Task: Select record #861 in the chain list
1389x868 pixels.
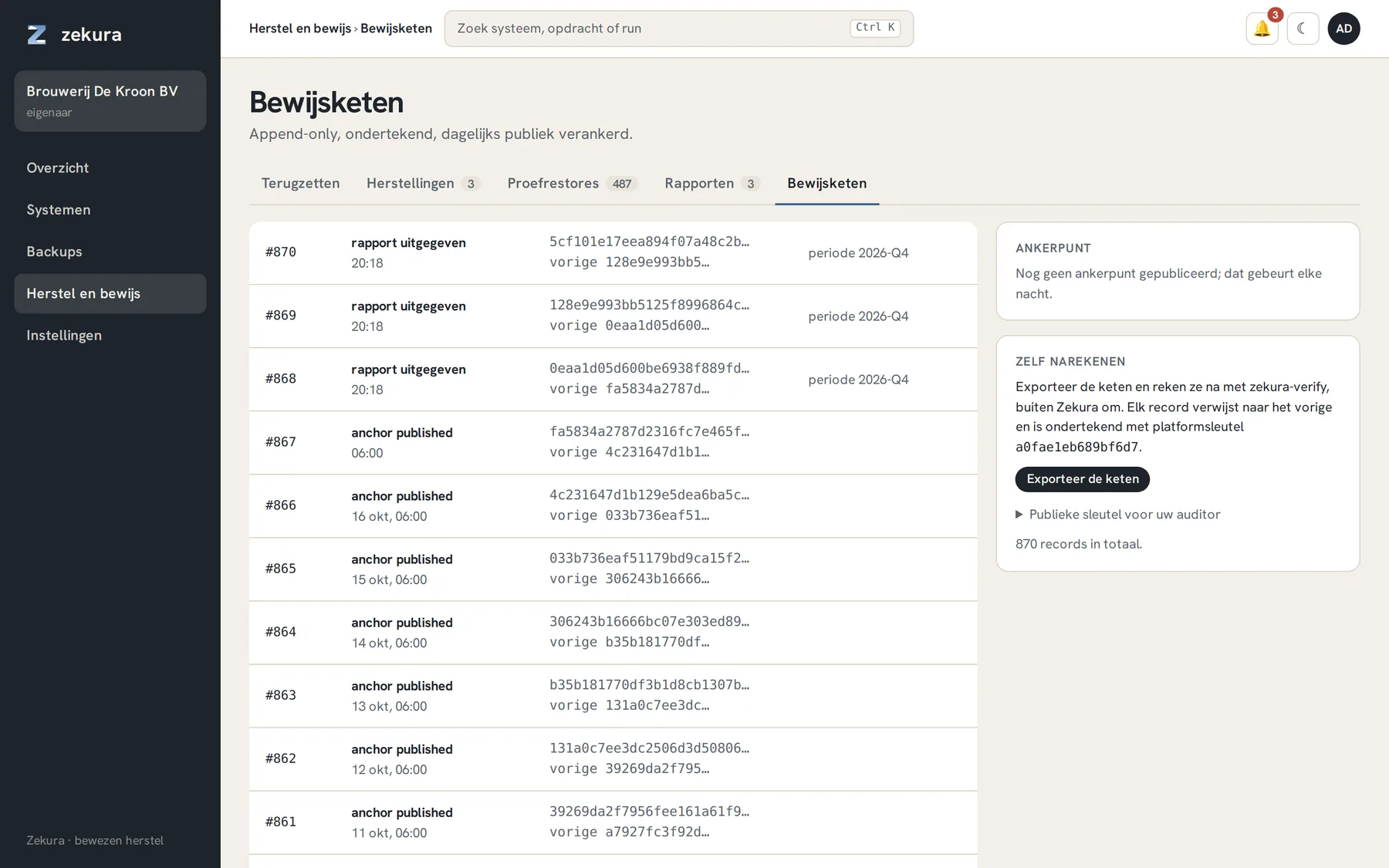Action: coord(613,822)
